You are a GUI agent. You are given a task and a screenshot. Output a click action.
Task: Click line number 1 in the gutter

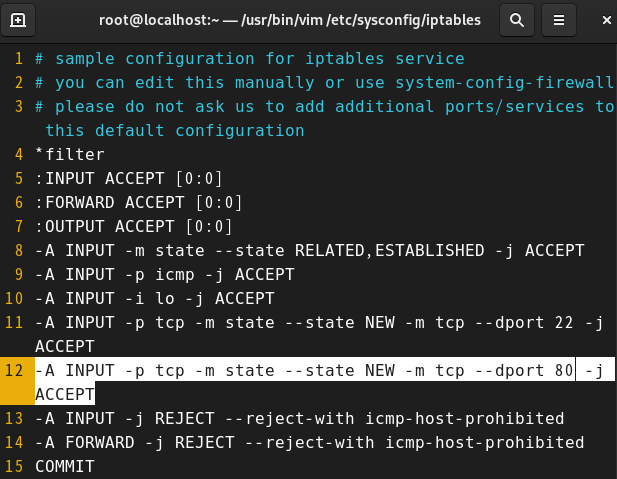(x=19, y=59)
